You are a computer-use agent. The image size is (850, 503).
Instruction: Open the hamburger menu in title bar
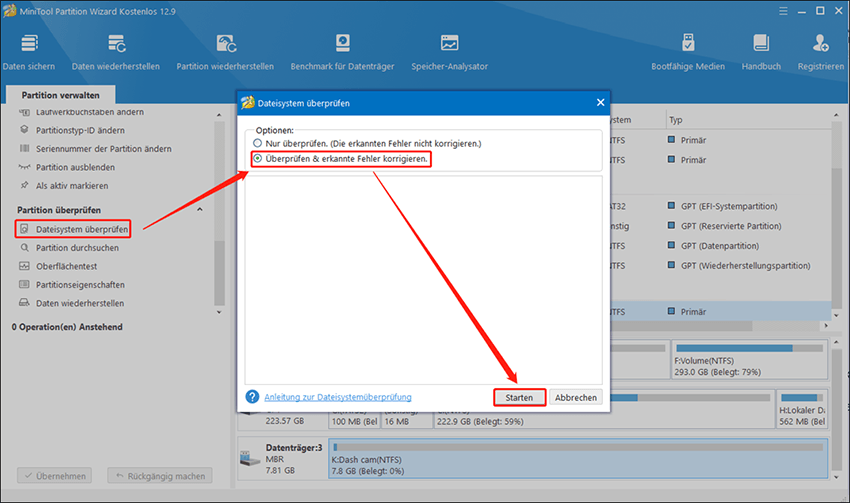click(x=783, y=11)
